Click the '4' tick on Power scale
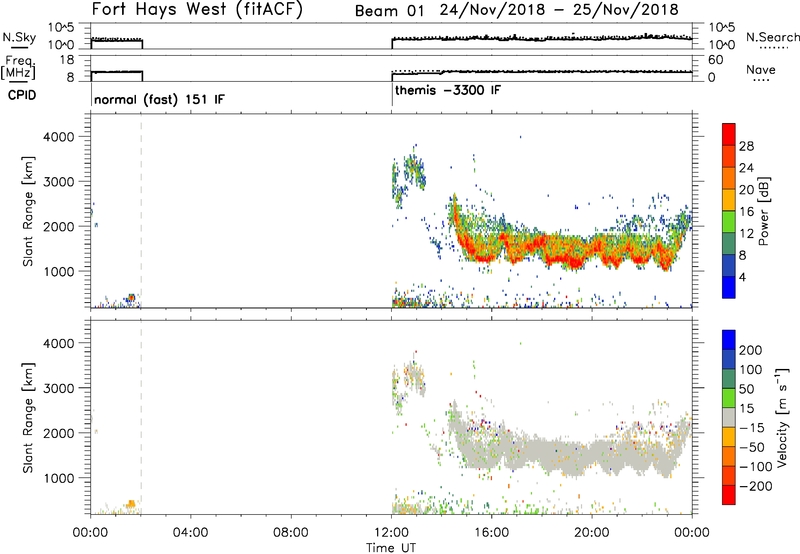800x554 pixels. click(x=742, y=277)
